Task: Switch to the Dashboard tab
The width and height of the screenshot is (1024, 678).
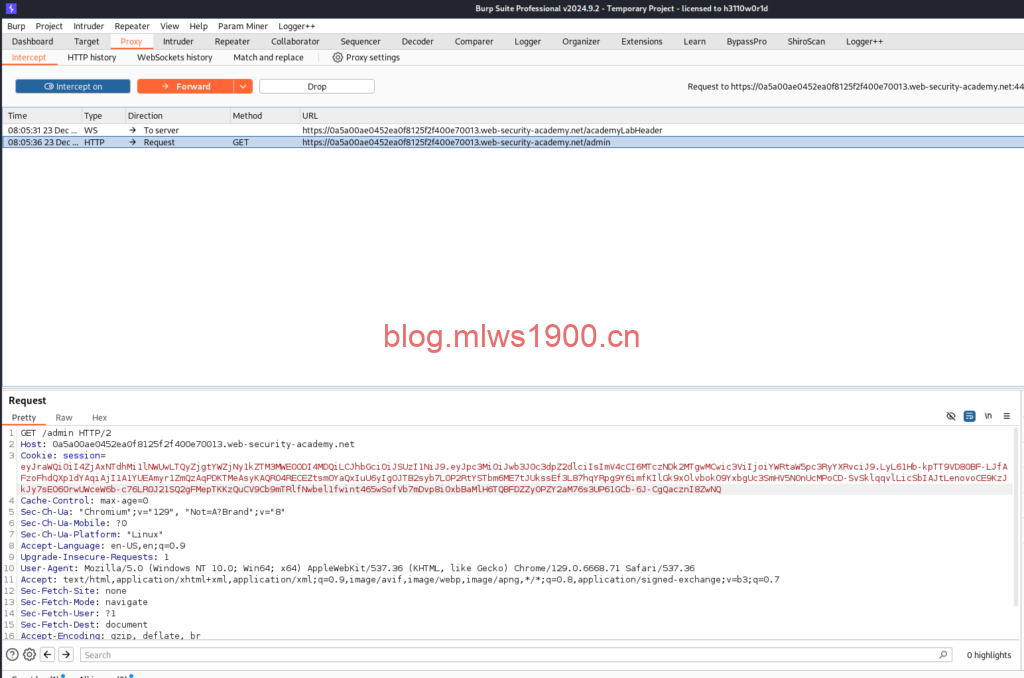Action: click(33, 41)
